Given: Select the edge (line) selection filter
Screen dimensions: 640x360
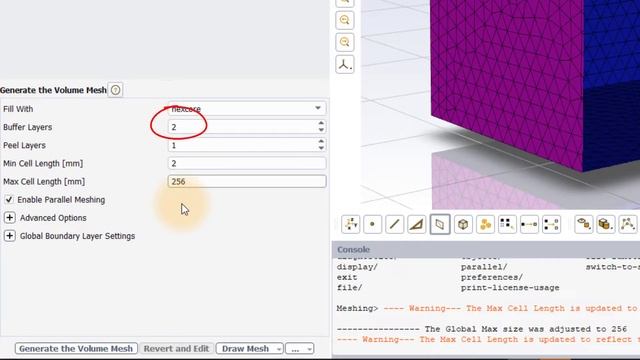Looking at the screenshot, I should (394, 224).
